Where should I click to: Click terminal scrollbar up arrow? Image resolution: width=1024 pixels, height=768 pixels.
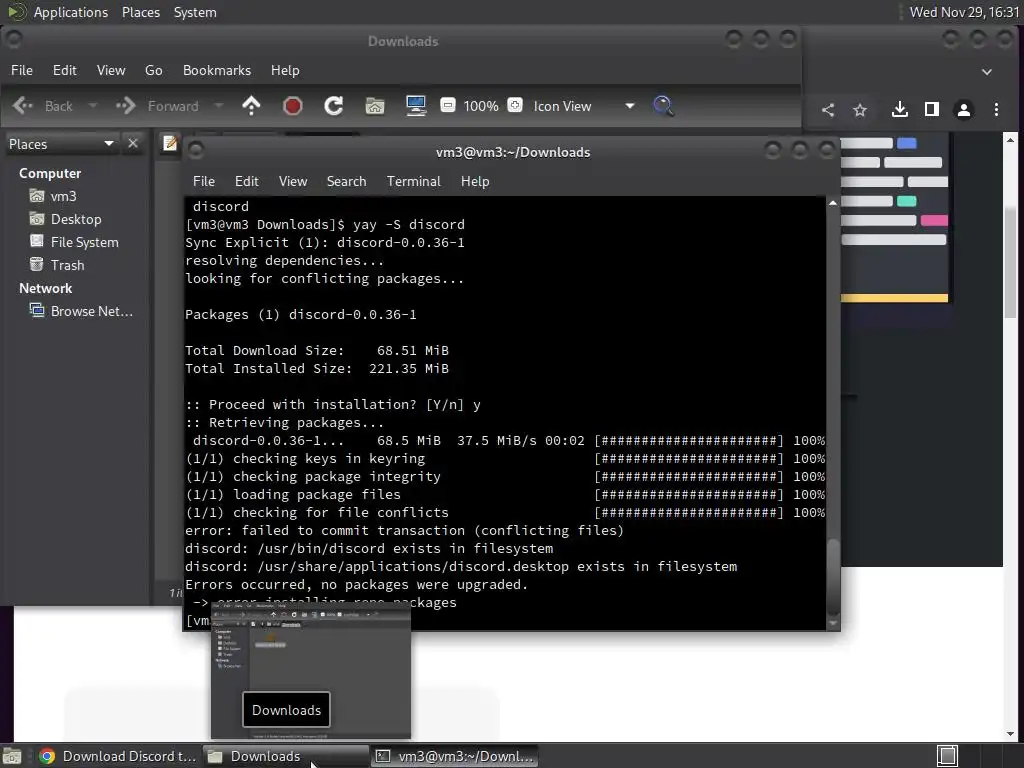point(833,203)
